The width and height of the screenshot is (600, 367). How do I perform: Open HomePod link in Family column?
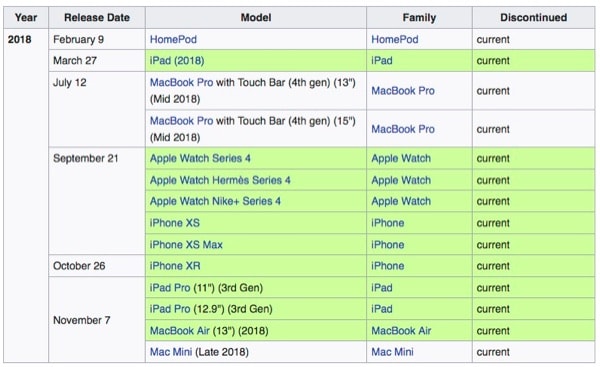pyautogui.click(x=395, y=39)
